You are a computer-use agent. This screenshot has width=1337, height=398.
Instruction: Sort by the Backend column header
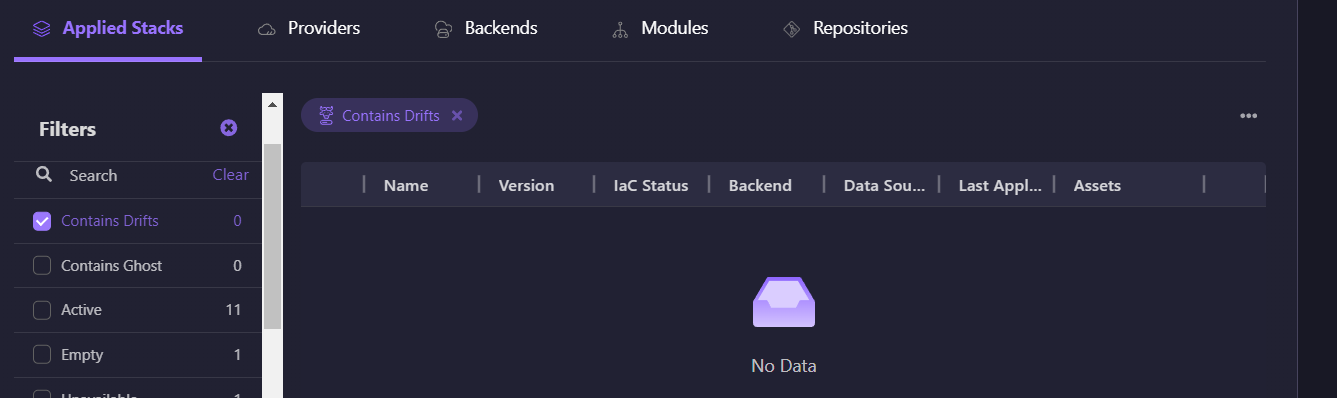tap(760, 185)
